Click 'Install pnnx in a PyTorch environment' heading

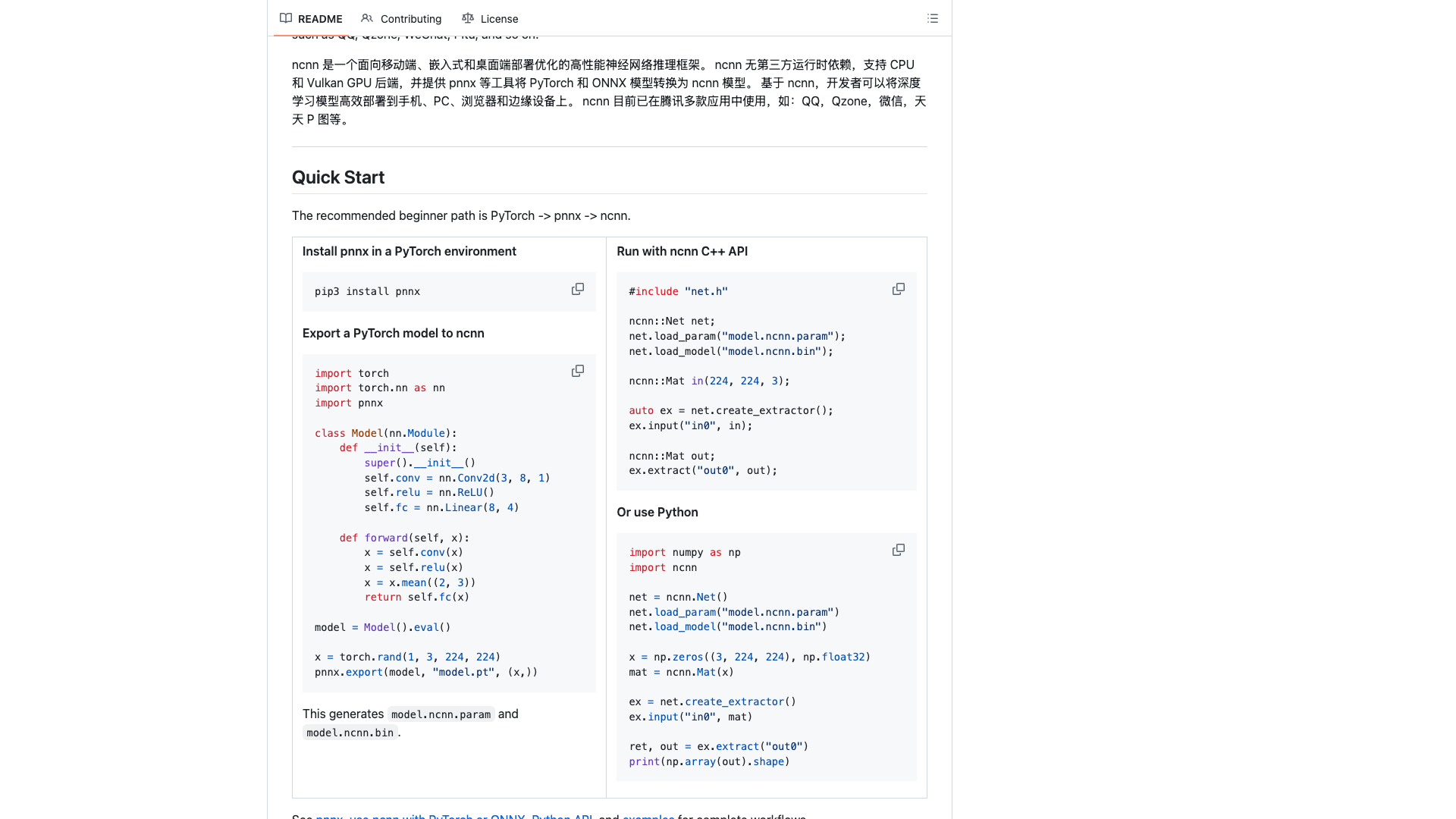pyautogui.click(x=409, y=251)
